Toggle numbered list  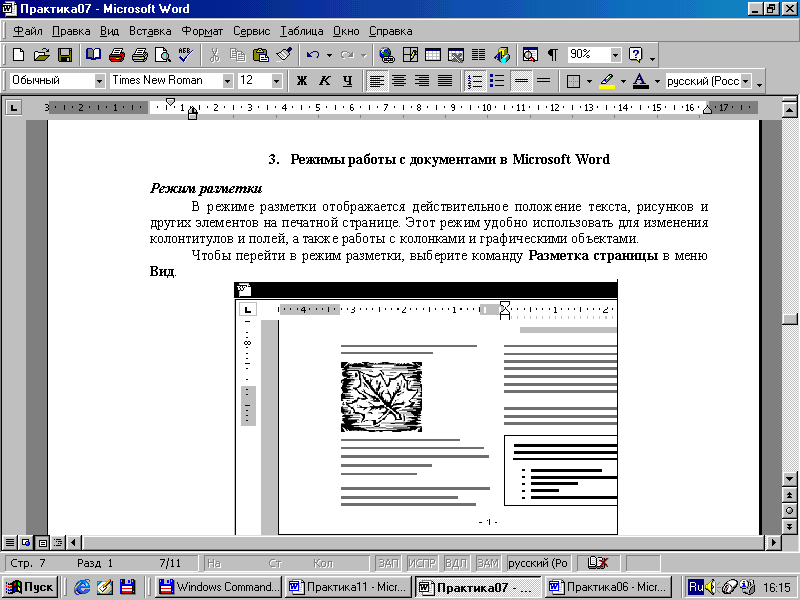coord(475,81)
